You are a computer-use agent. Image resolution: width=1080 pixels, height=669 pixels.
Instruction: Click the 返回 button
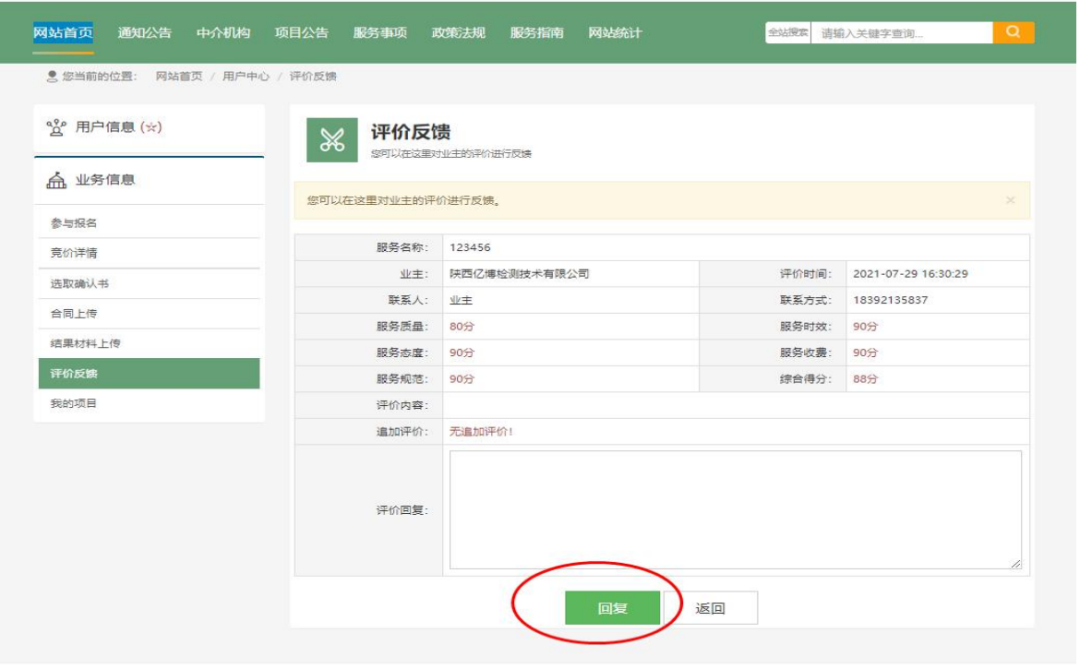click(x=709, y=608)
